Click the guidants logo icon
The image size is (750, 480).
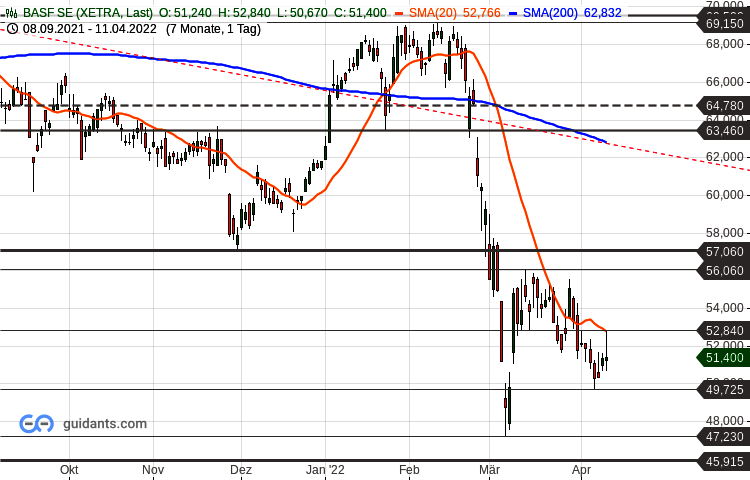36,424
